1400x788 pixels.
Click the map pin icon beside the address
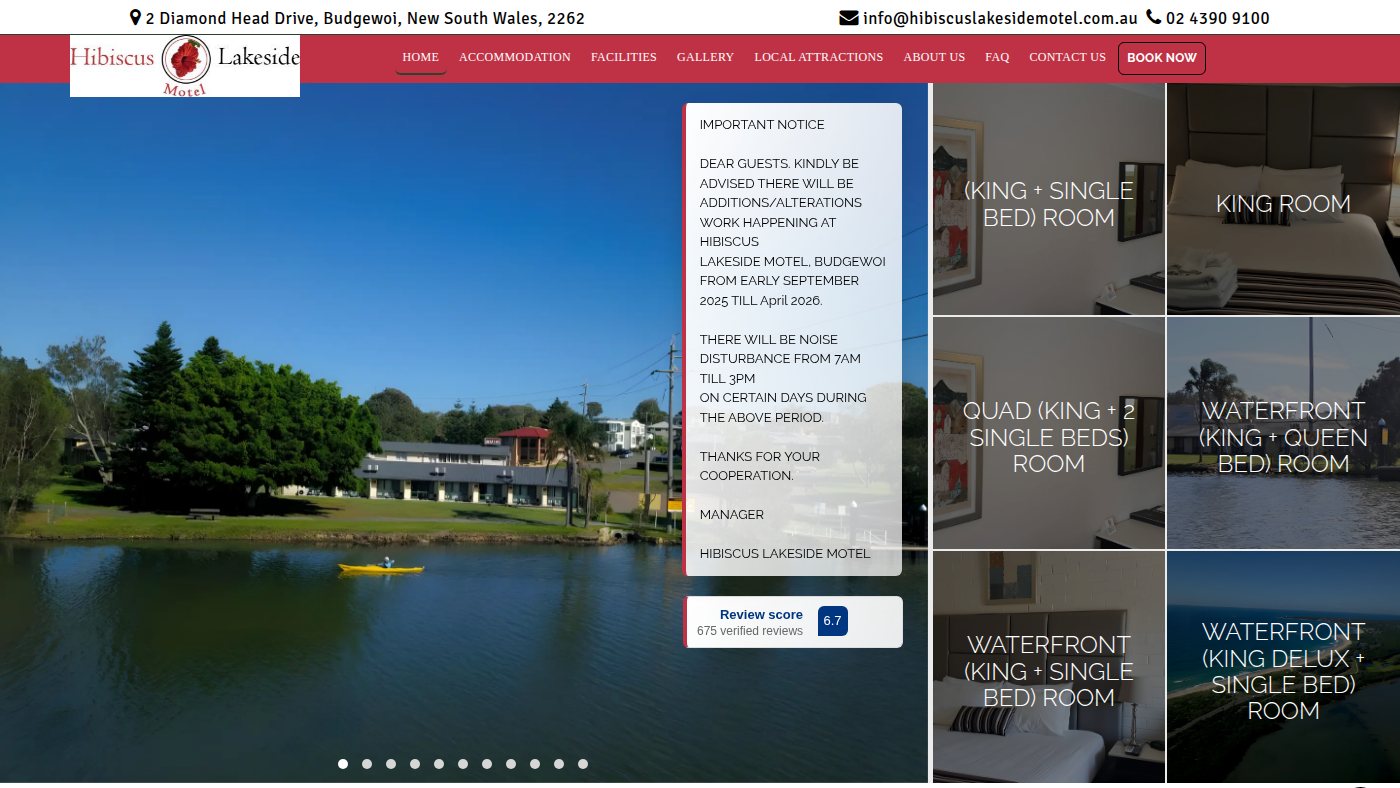click(136, 18)
